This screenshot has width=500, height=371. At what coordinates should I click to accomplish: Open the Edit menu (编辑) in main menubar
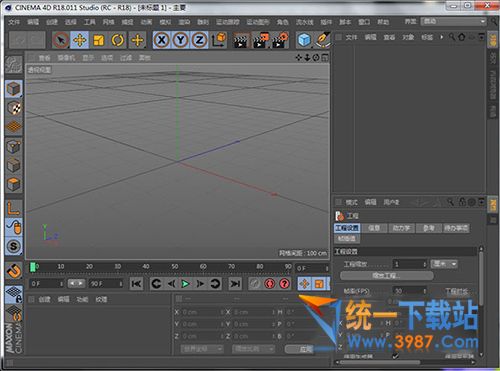(33, 22)
